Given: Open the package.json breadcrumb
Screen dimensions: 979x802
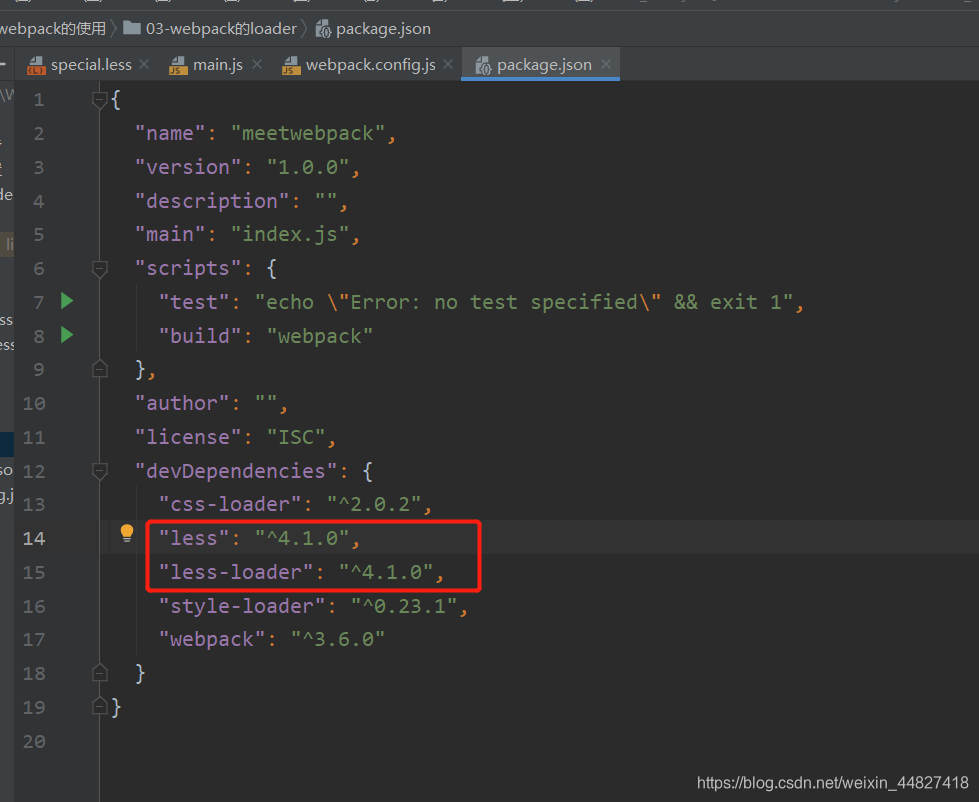Looking at the screenshot, I should coord(383,29).
